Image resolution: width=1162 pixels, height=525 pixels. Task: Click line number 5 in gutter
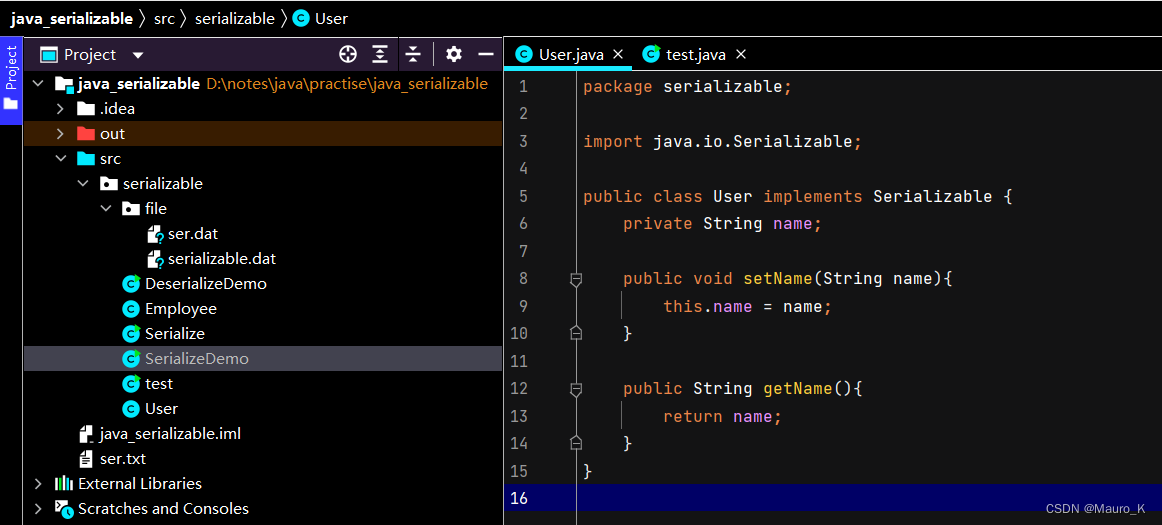[524, 197]
